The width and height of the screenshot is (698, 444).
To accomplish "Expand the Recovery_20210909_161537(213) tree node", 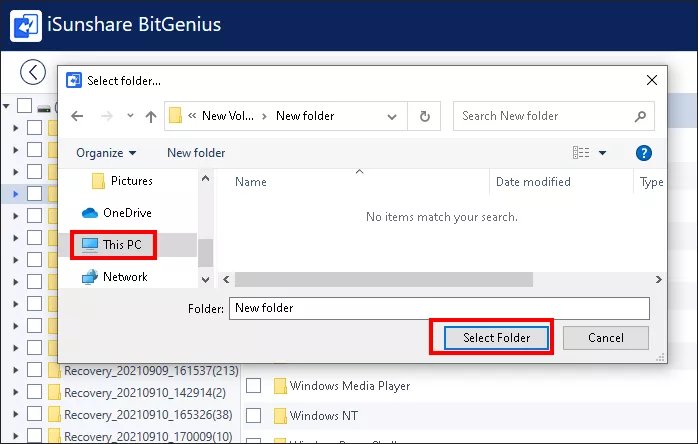I will [x=16, y=370].
